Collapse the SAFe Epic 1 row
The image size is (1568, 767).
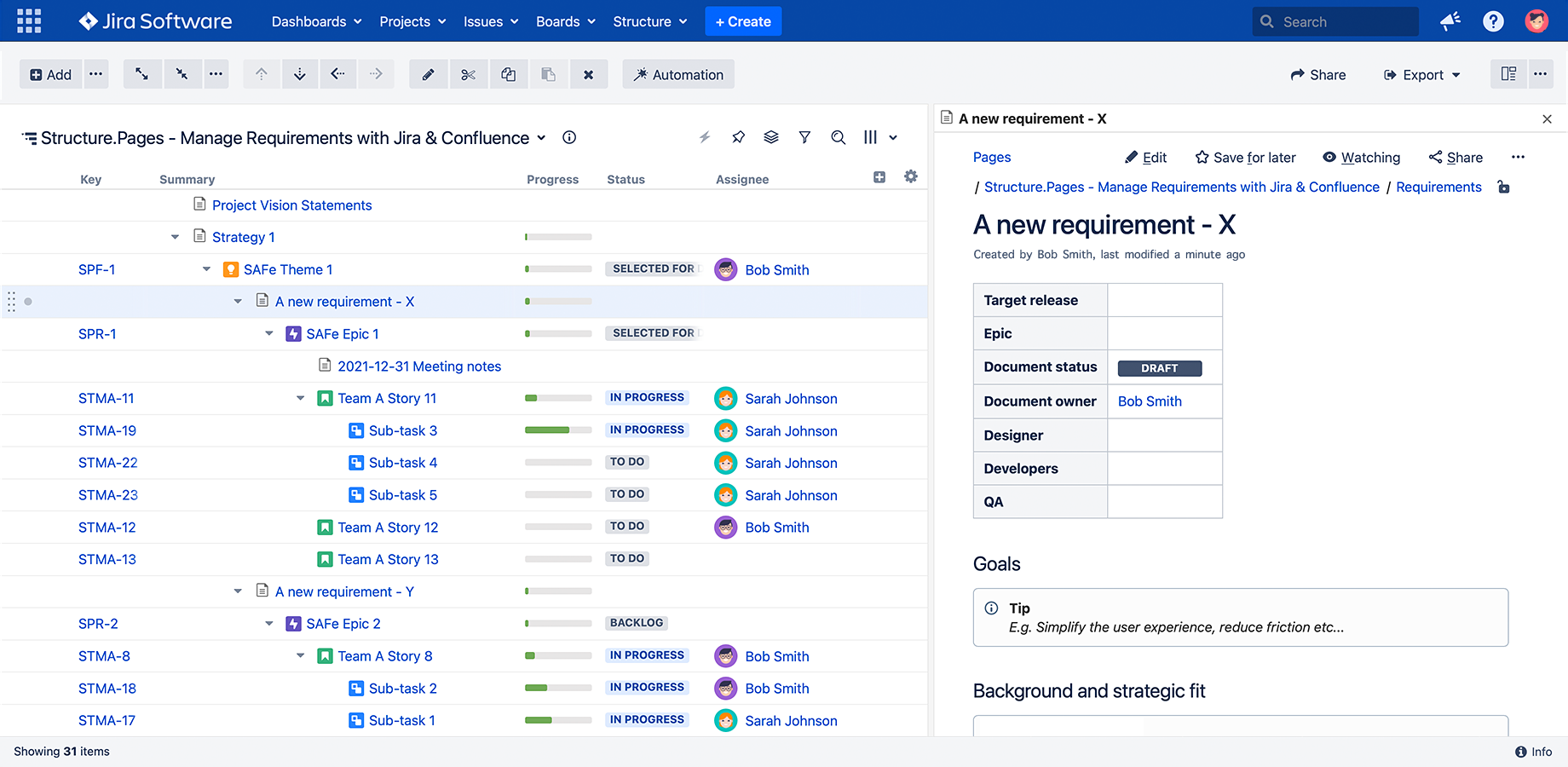click(x=269, y=334)
